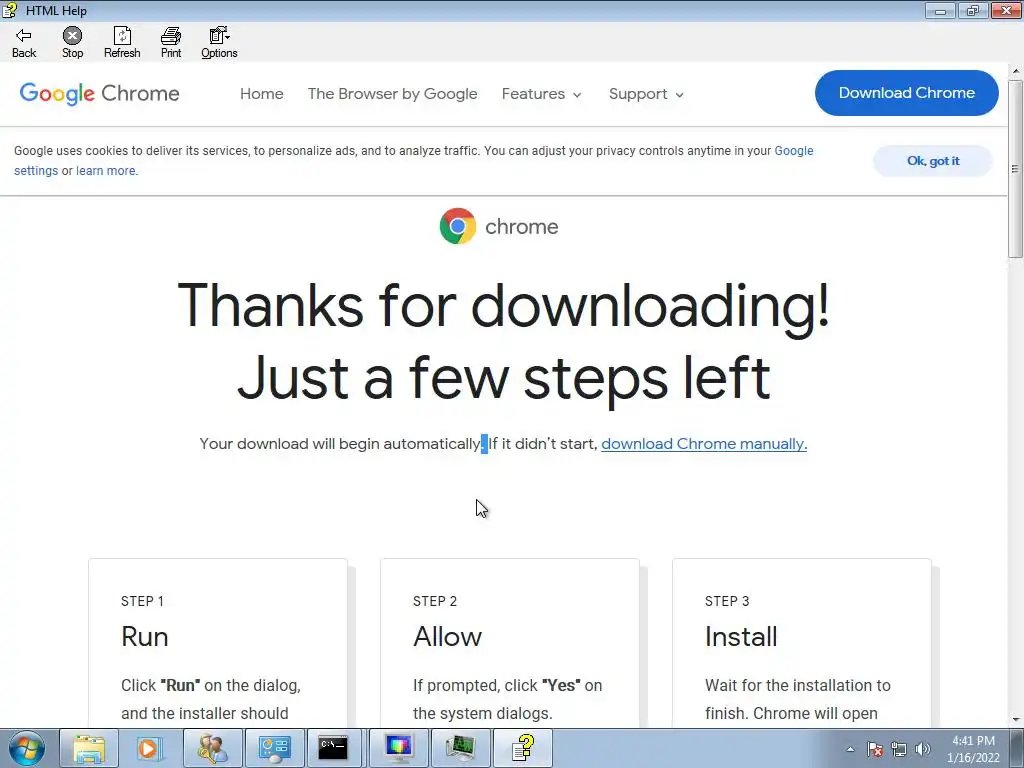Screen dimensions: 1024x768
Task: Print the current help page
Action: pos(171,42)
